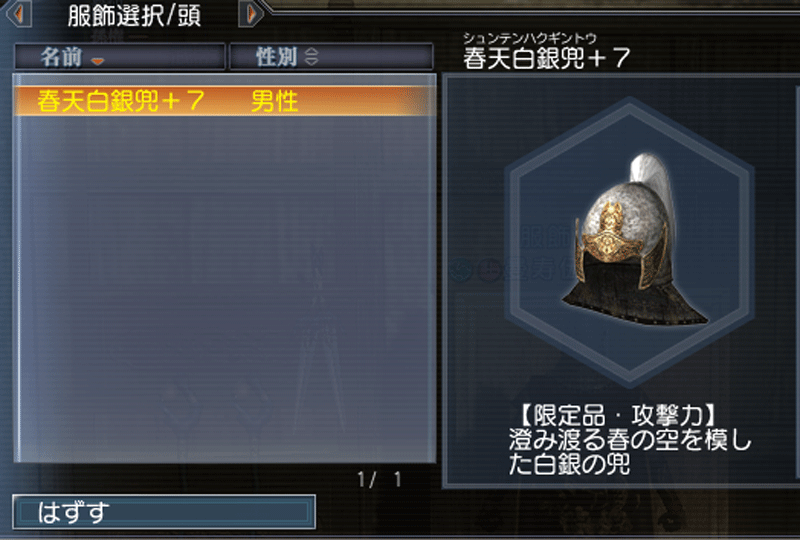
Task: Click the silver helmet preview image
Action: pyautogui.click(x=635, y=240)
